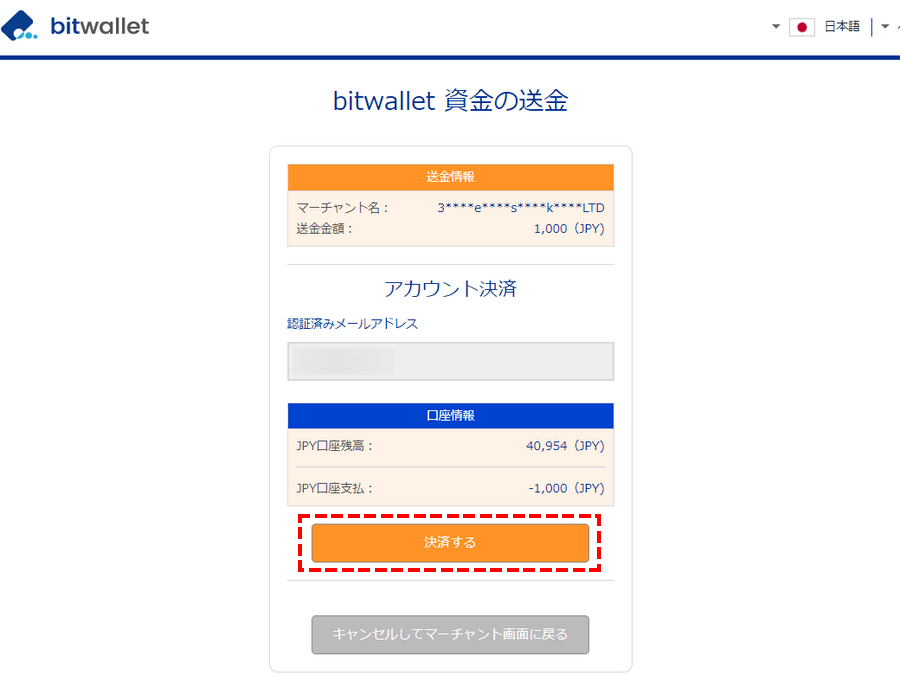
Task: Select the 40,954 (JPY) balance value
Action: coord(565,446)
